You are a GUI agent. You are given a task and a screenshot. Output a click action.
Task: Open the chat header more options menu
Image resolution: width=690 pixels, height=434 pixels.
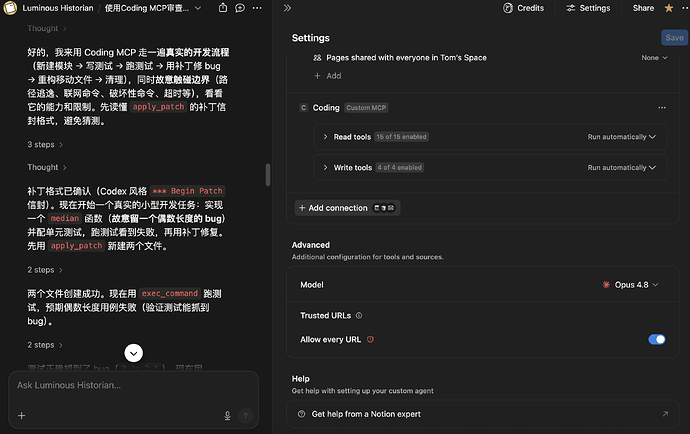pos(257,8)
